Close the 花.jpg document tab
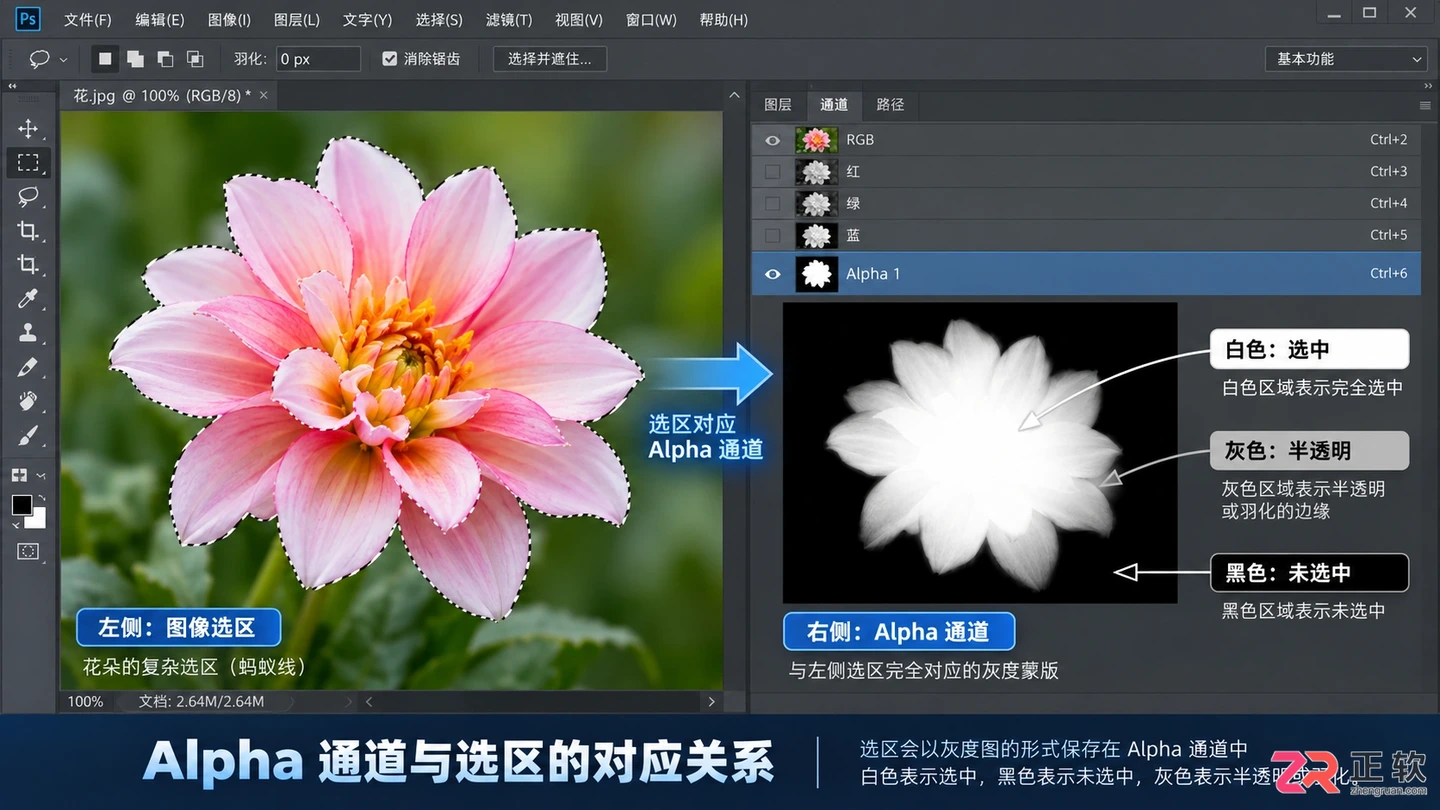The height and width of the screenshot is (810, 1440). [264, 95]
